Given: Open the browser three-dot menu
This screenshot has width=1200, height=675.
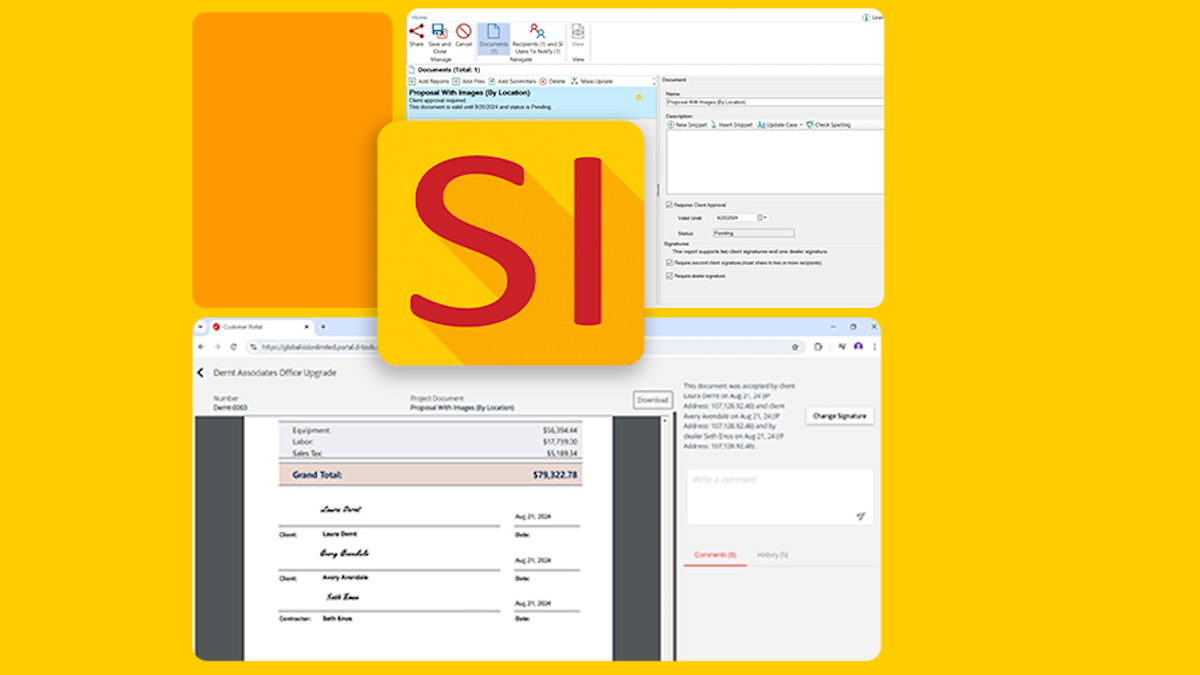Looking at the screenshot, I should pyautogui.click(x=873, y=346).
